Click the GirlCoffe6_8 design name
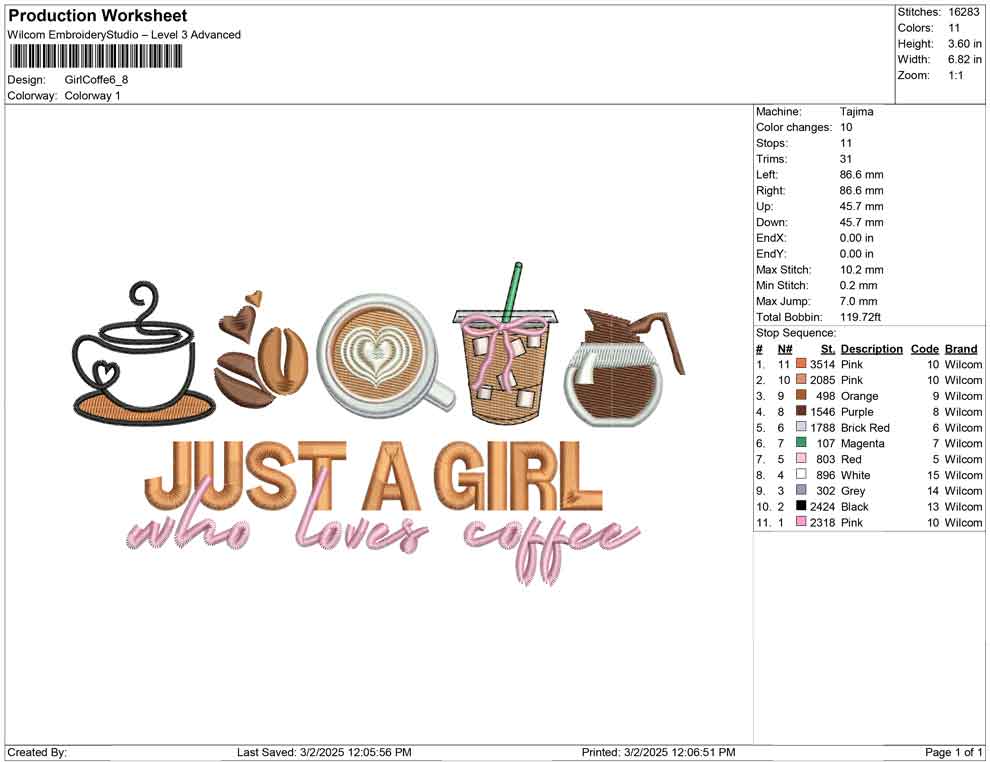This screenshot has height=762, width=990. click(x=95, y=80)
